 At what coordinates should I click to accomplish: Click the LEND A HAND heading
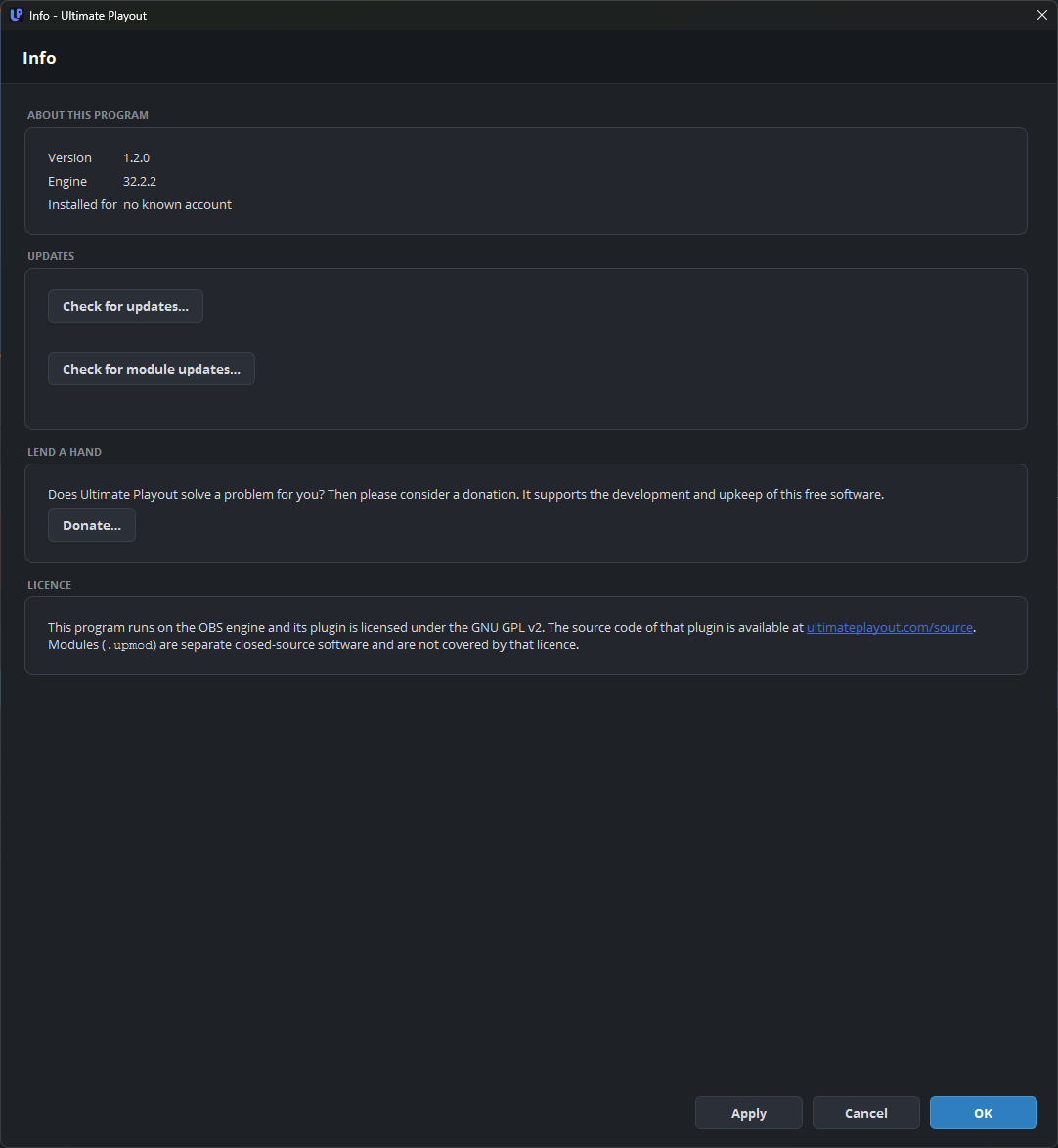click(65, 452)
